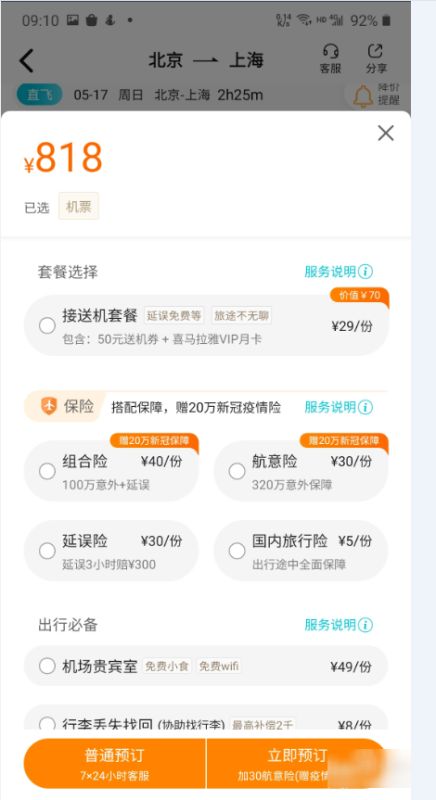Tap the orange 保险 shield icon

point(49,406)
